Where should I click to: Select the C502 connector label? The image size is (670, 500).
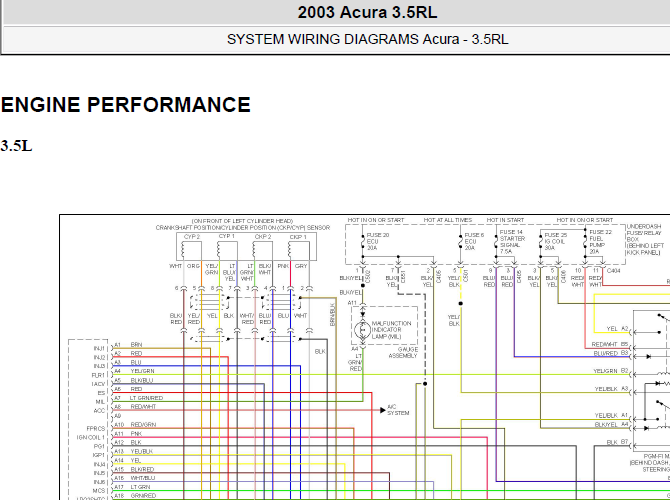tap(368, 276)
